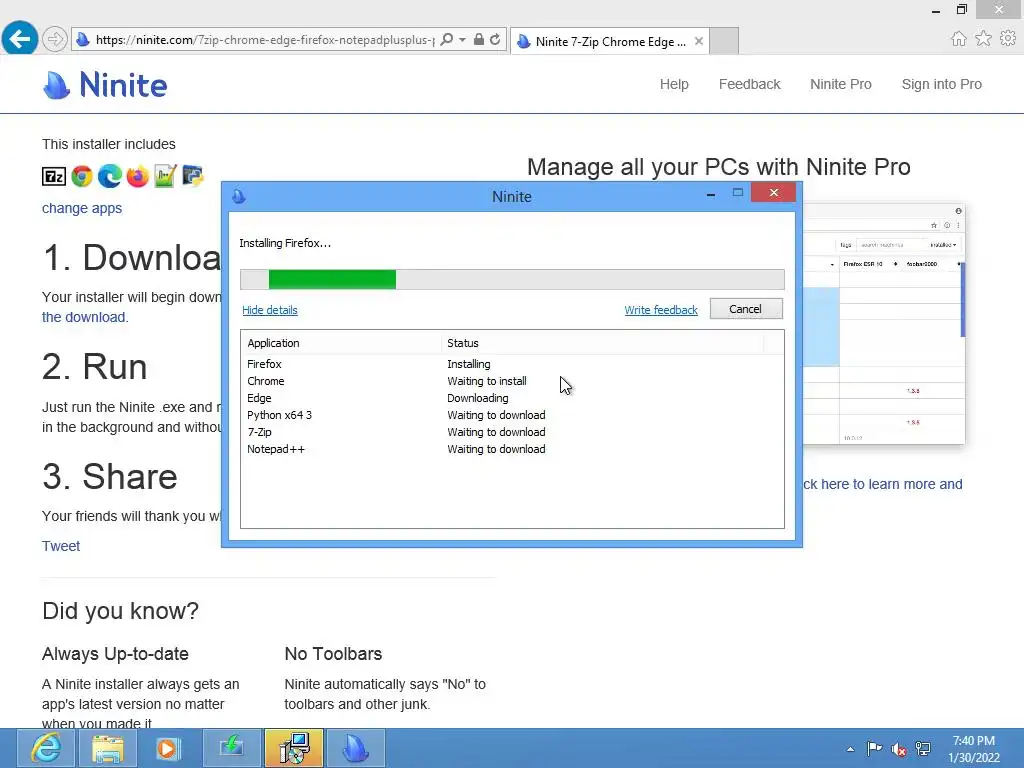Open a new blank tab
This screenshot has height=768, width=1024.
(x=724, y=41)
